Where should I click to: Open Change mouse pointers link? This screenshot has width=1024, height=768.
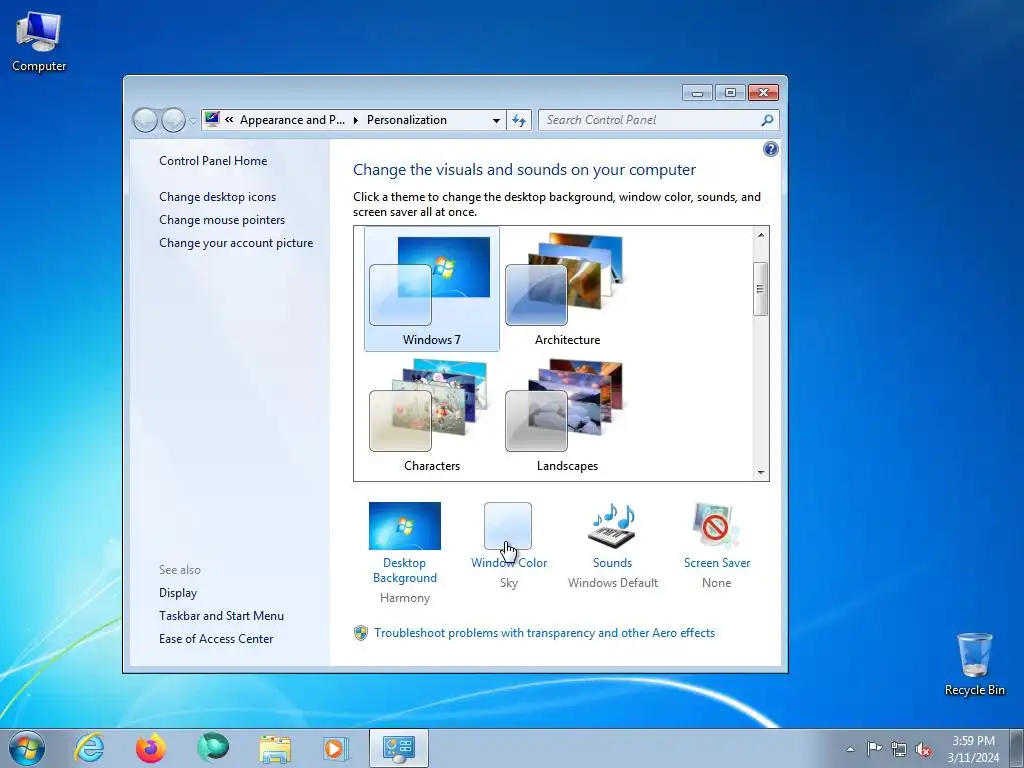click(x=222, y=219)
